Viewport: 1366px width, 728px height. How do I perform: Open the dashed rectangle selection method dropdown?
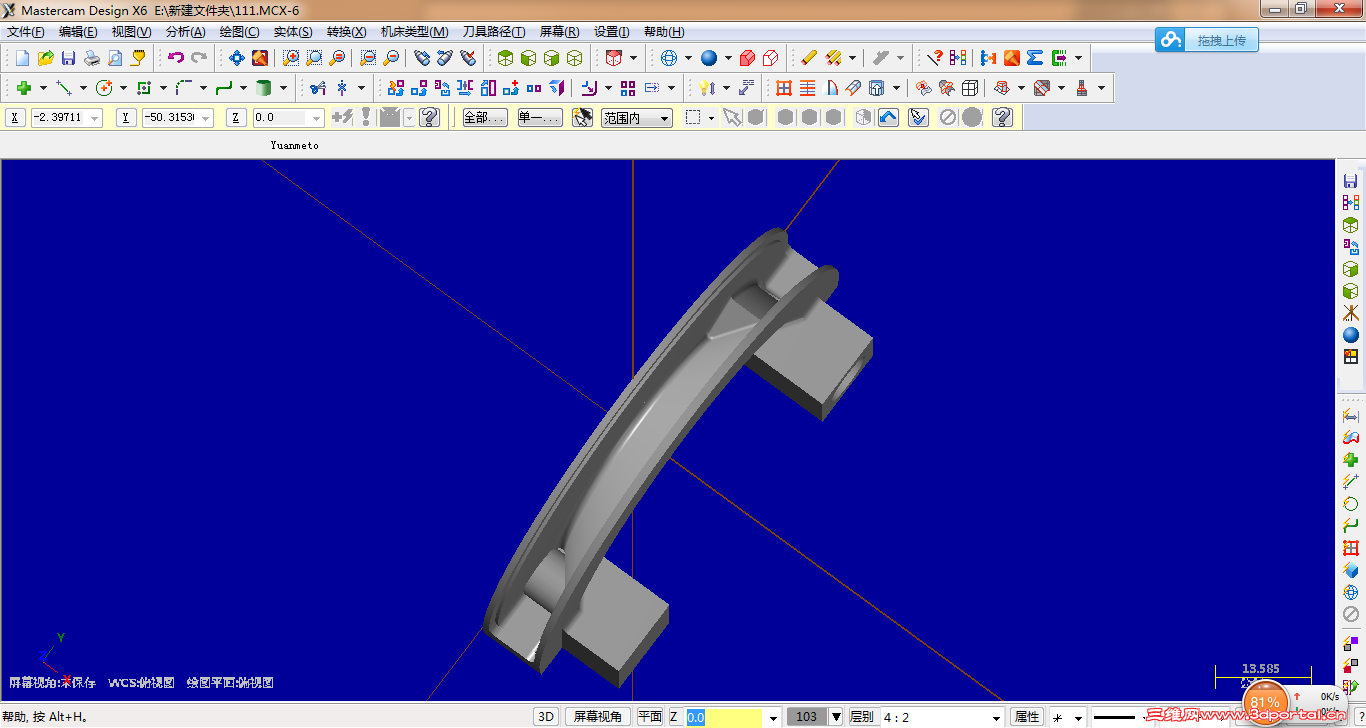pos(712,118)
